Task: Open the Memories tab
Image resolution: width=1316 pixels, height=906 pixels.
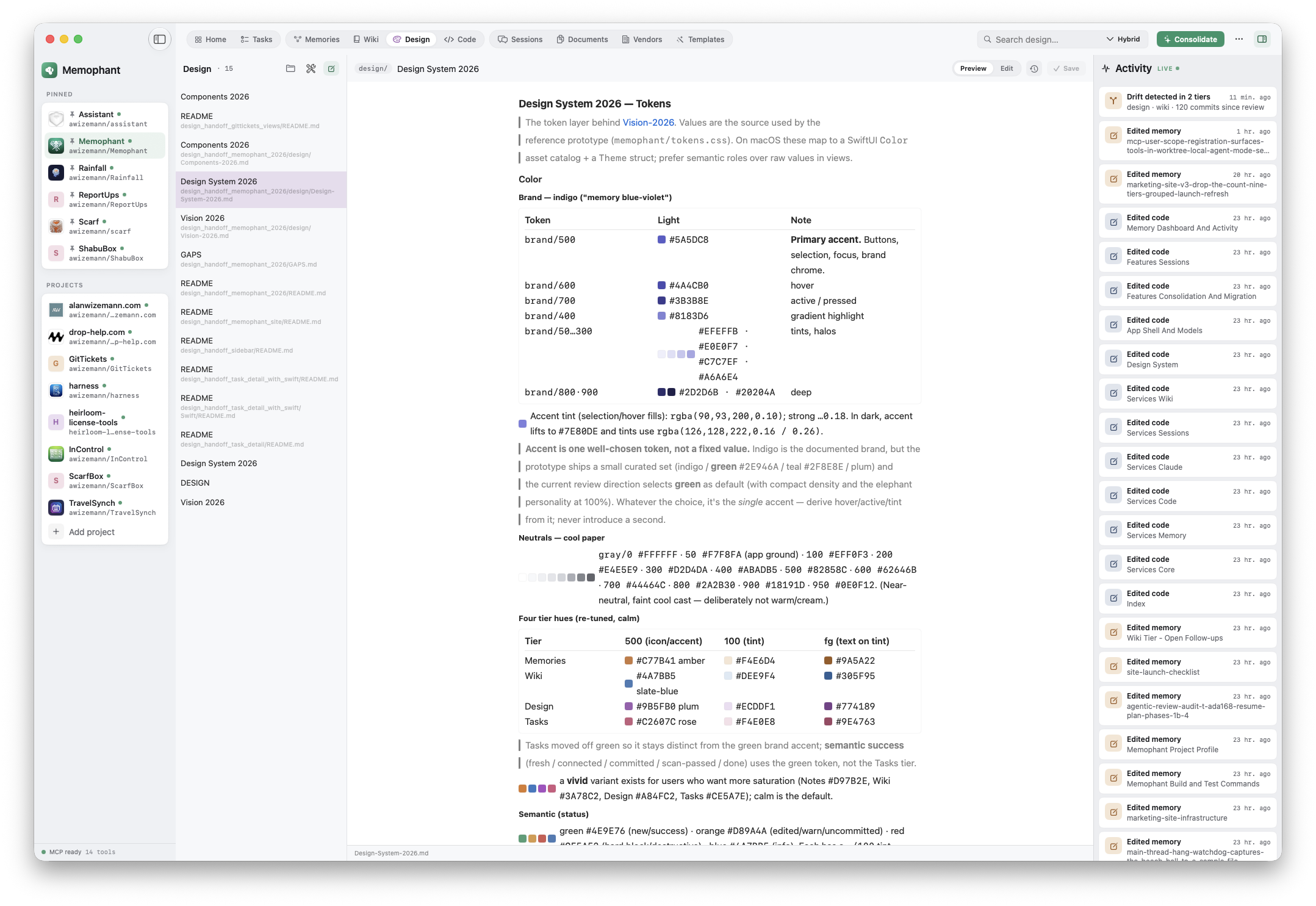Action: 317,40
